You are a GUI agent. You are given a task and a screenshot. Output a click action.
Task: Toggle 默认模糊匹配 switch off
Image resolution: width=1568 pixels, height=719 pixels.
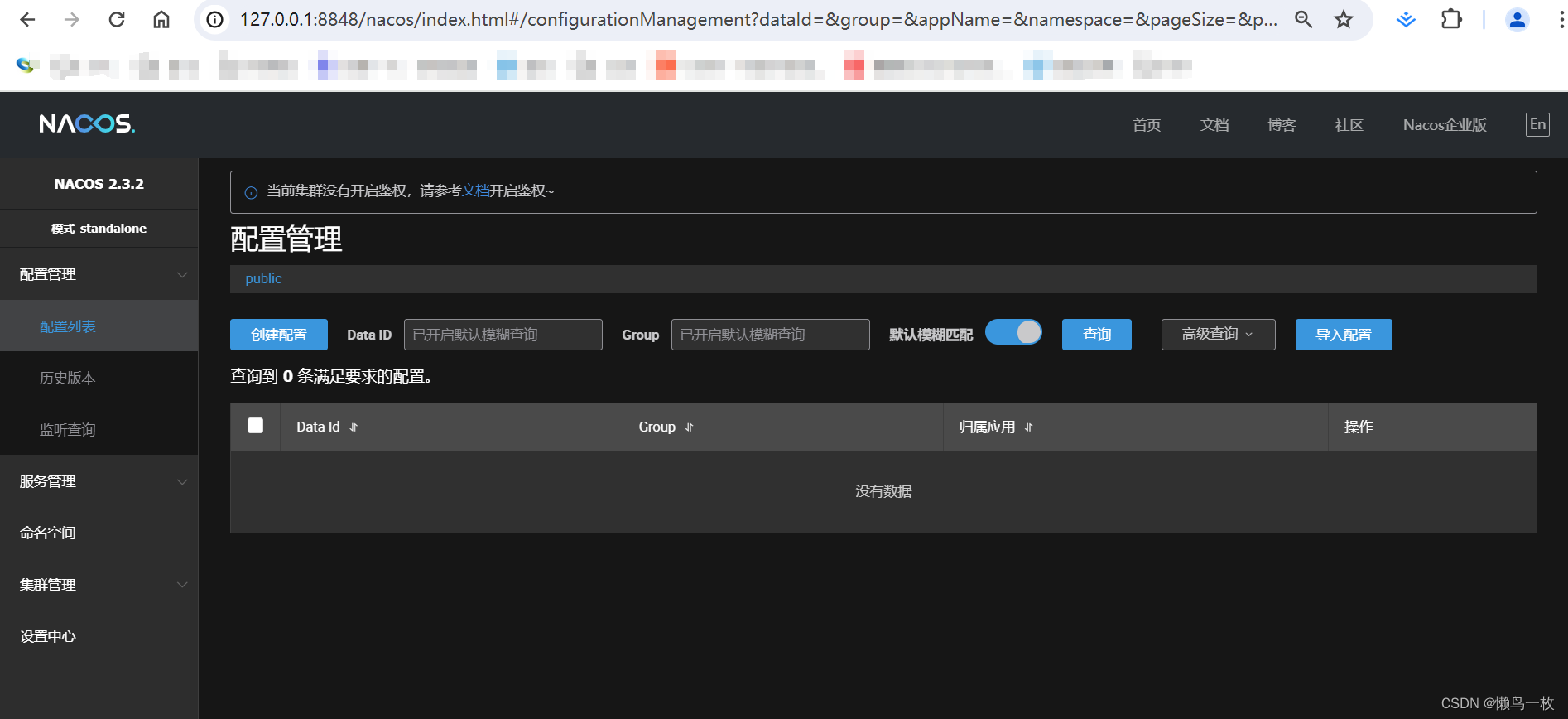[x=1013, y=332]
